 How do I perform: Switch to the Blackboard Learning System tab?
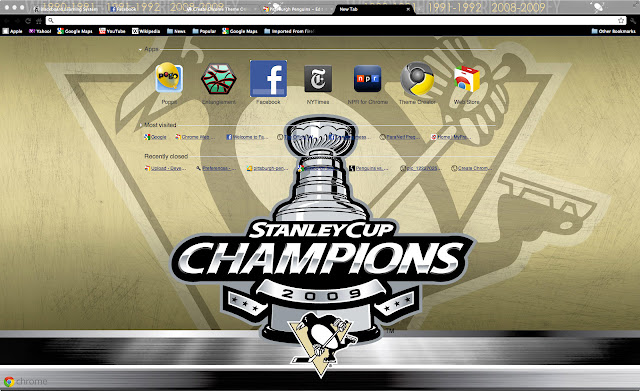click(x=65, y=9)
